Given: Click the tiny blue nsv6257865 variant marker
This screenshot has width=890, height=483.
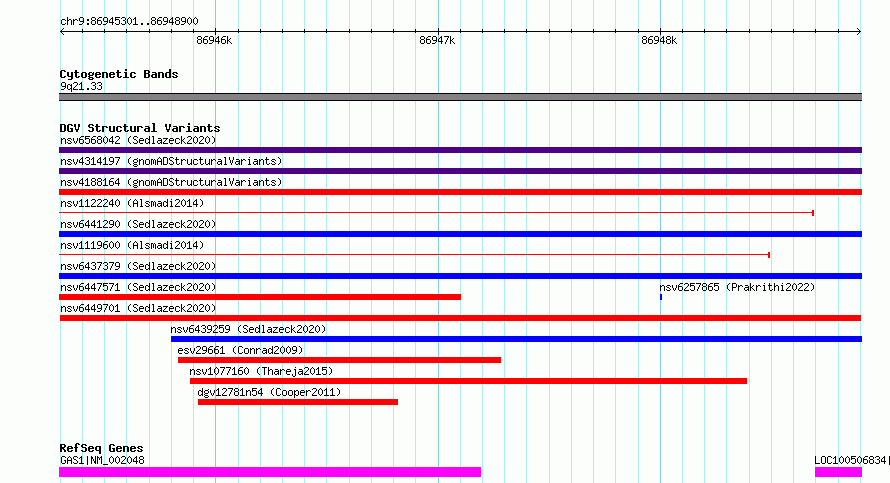Looking at the screenshot, I should [661, 297].
